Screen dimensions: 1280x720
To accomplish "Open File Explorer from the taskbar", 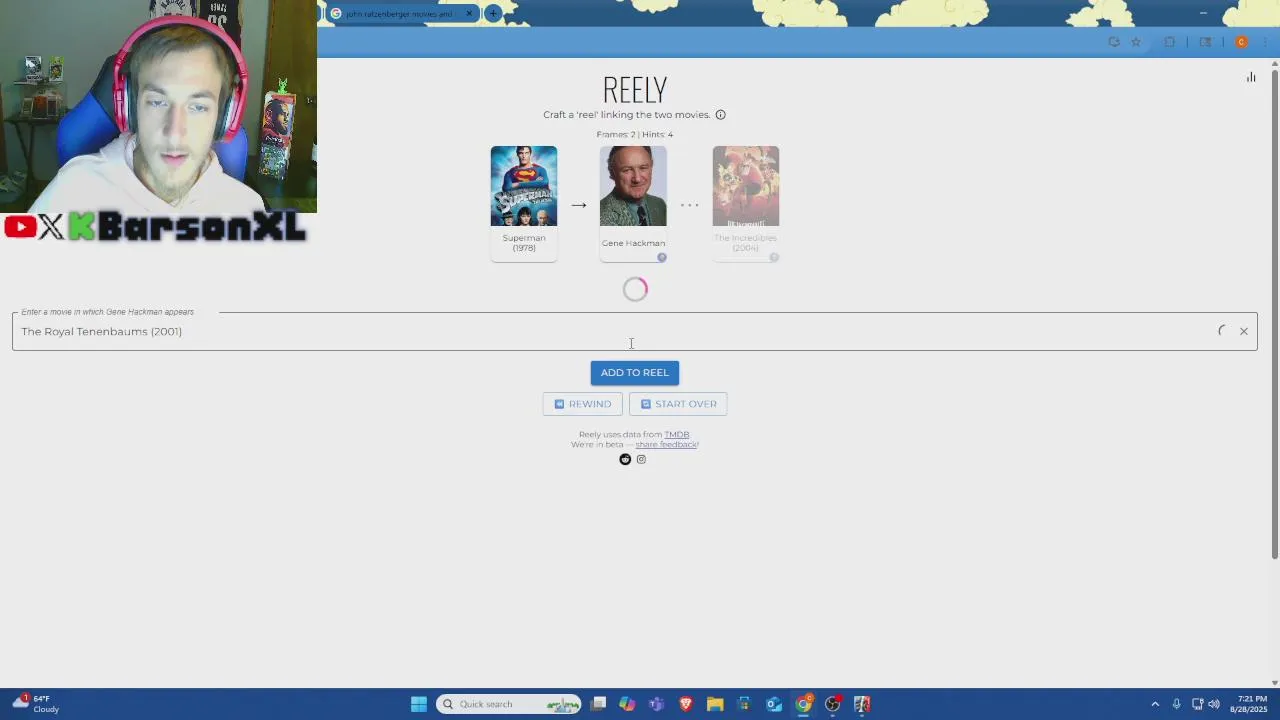I will [715, 704].
